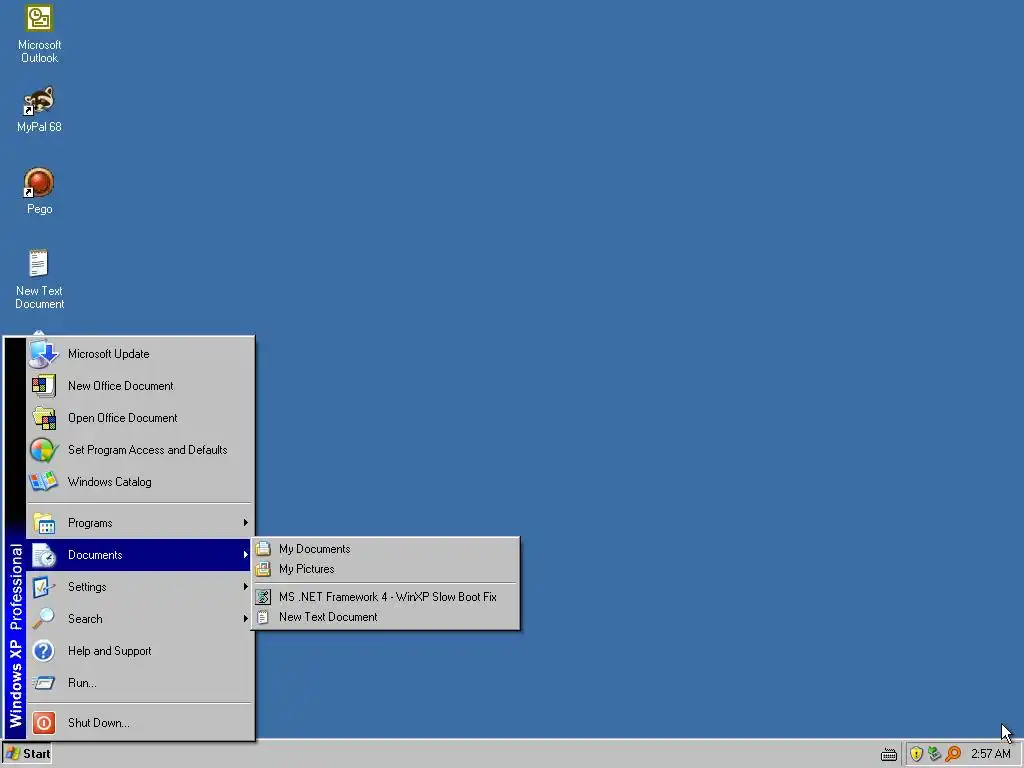The height and width of the screenshot is (768, 1024).
Task: Click the orange magnifier tray icon
Action: [953, 754]
